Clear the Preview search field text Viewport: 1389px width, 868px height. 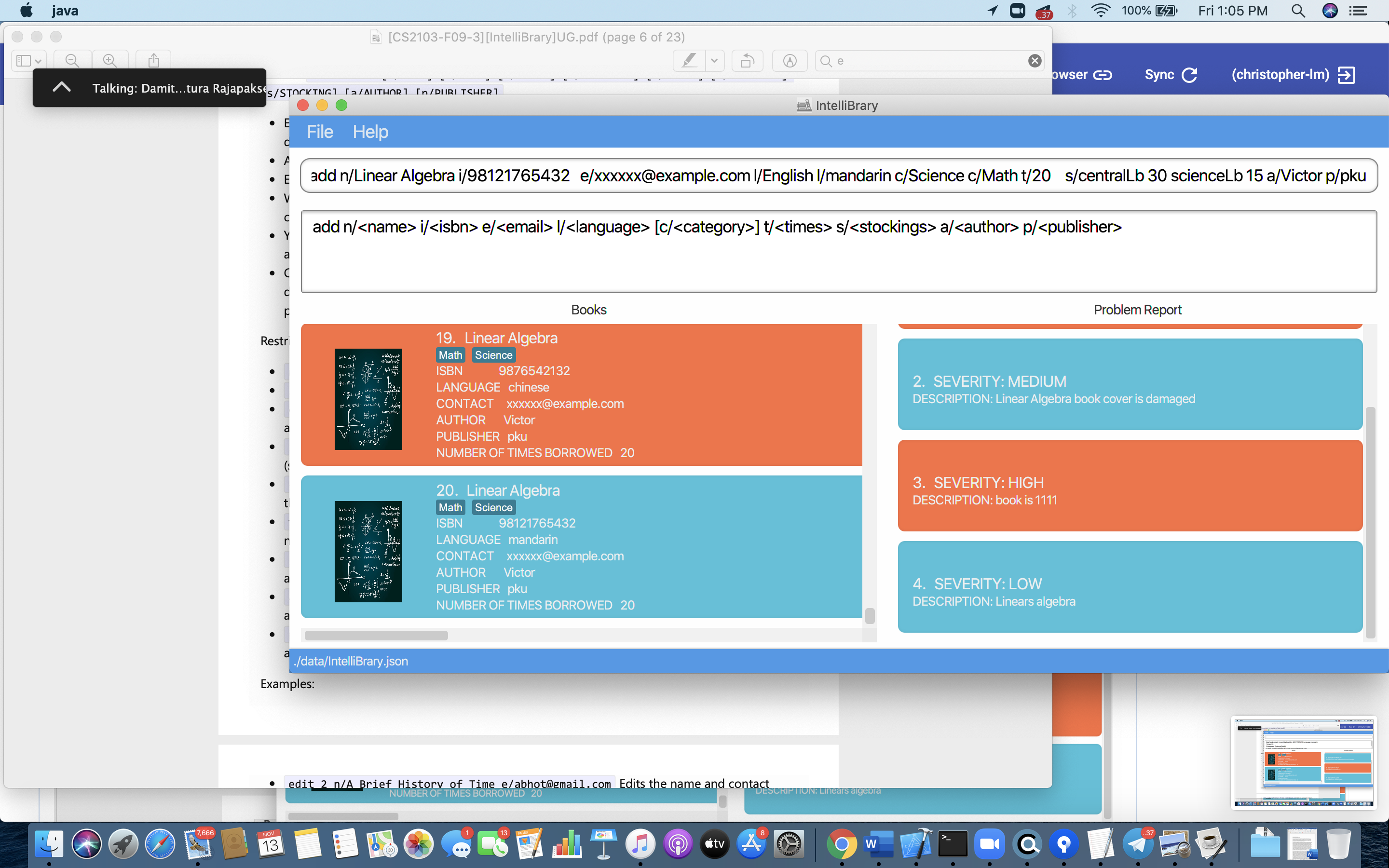1035,61
